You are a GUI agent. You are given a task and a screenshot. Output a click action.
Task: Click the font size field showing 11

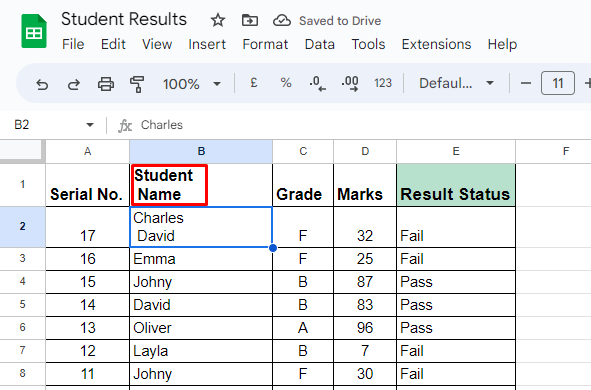click(x=558, y=83)
